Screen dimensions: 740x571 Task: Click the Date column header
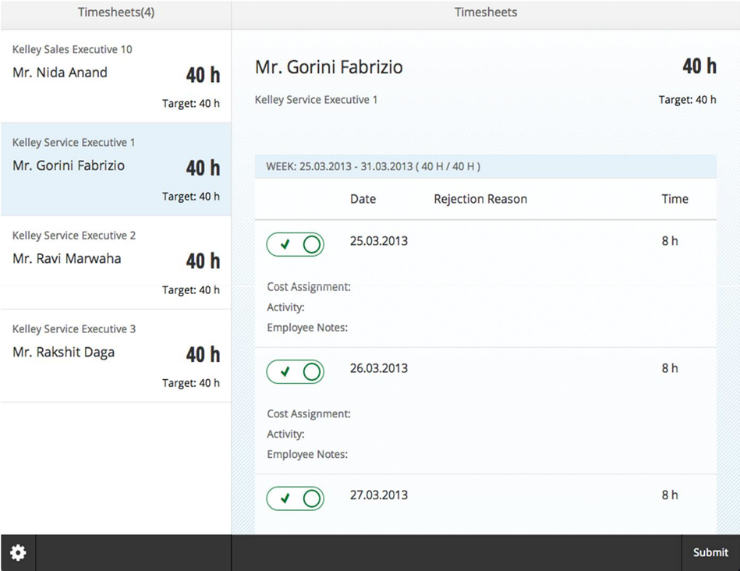click(x=363, y=199)
